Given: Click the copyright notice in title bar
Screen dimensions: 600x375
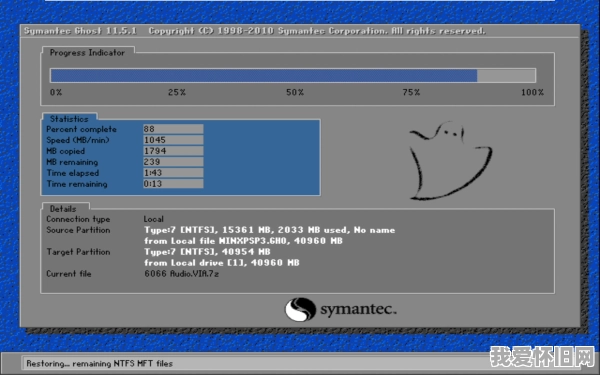Looking at the screenshot, I should point(317,31).
